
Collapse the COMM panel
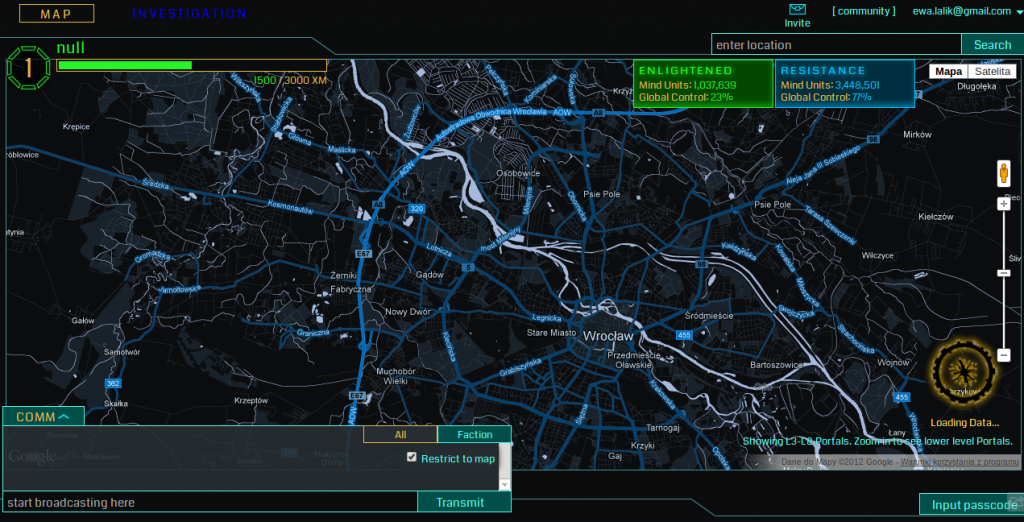point(43,417)
